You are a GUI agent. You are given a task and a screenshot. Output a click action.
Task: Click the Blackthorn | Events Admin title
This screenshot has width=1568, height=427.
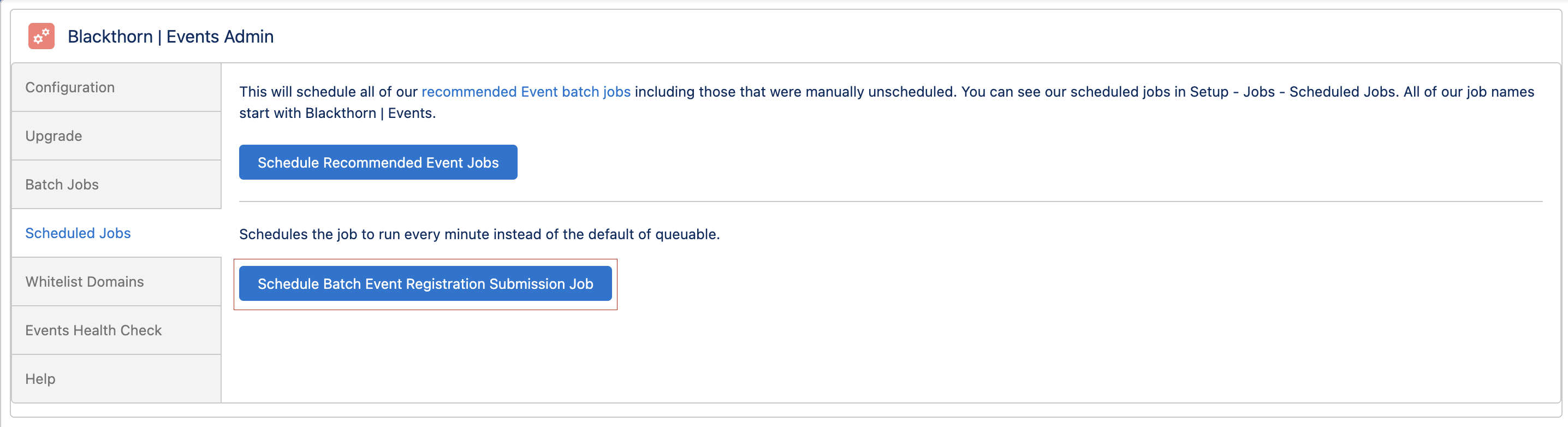(170, 37)
